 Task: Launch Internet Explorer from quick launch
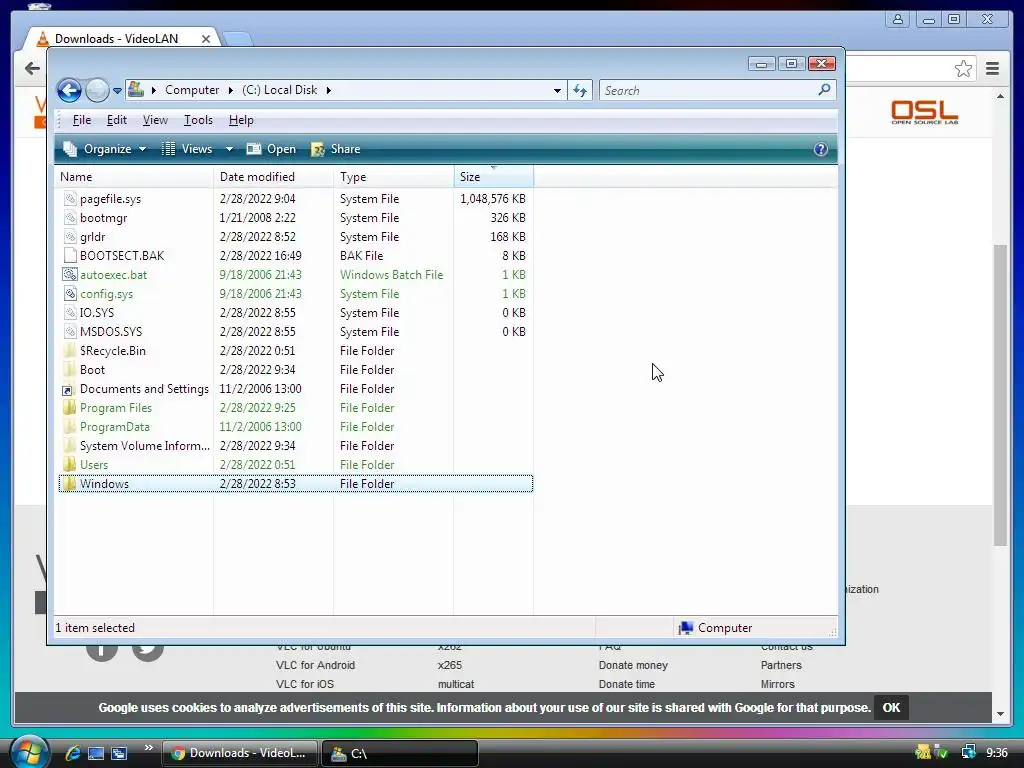(x=72, y=753)
